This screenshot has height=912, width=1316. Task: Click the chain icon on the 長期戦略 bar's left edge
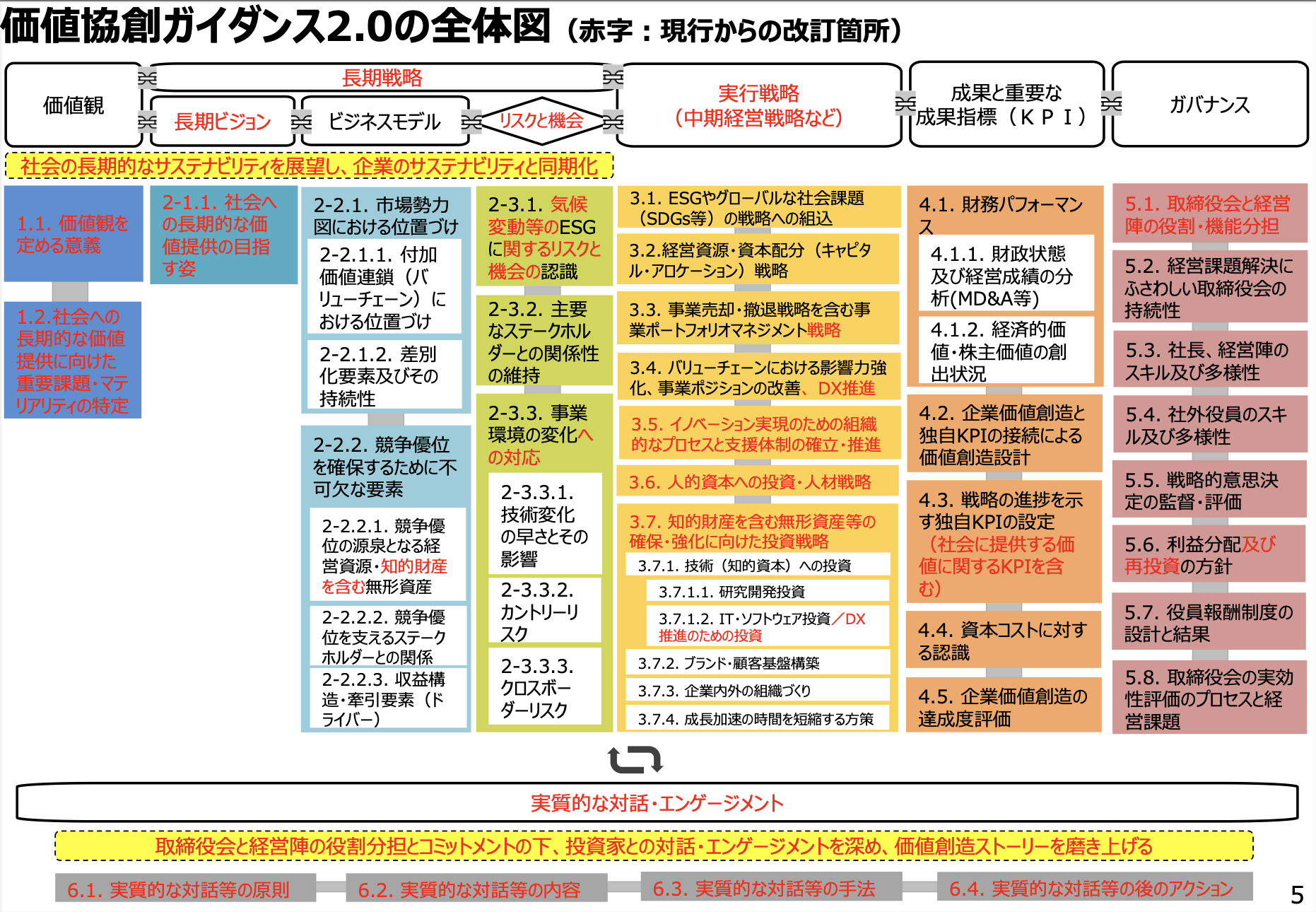[146, 78]
